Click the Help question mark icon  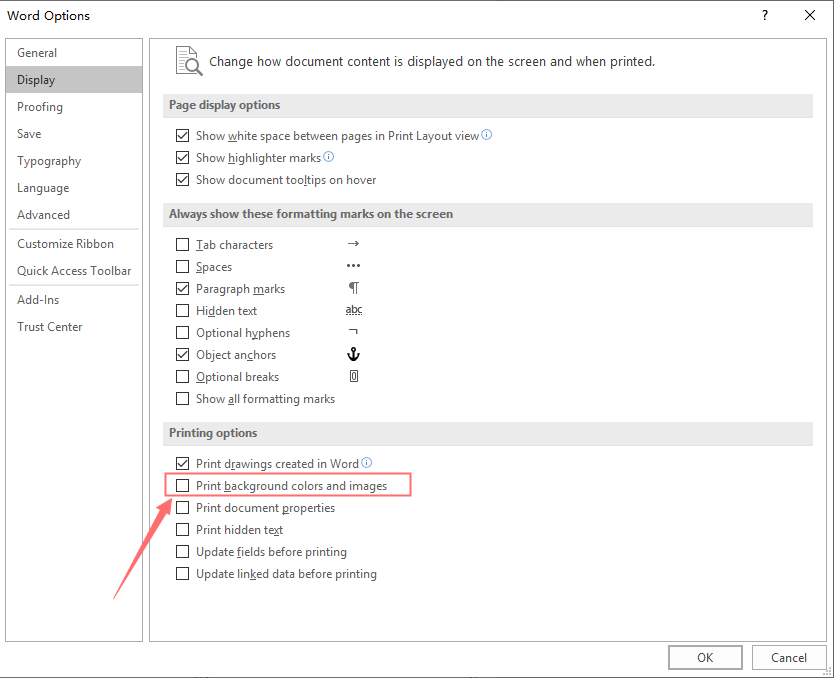point(765,15)
